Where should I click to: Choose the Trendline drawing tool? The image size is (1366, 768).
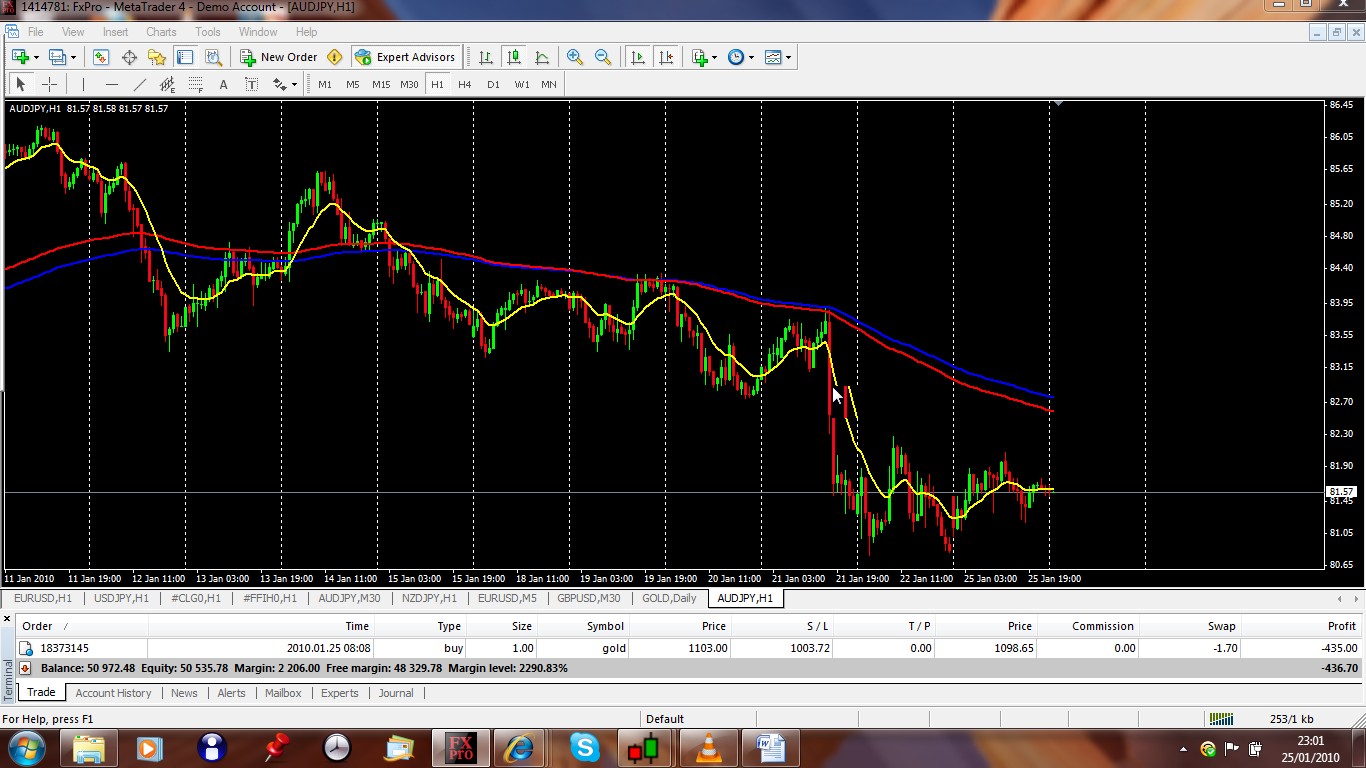pyautogui.click(x=139, y=84)
